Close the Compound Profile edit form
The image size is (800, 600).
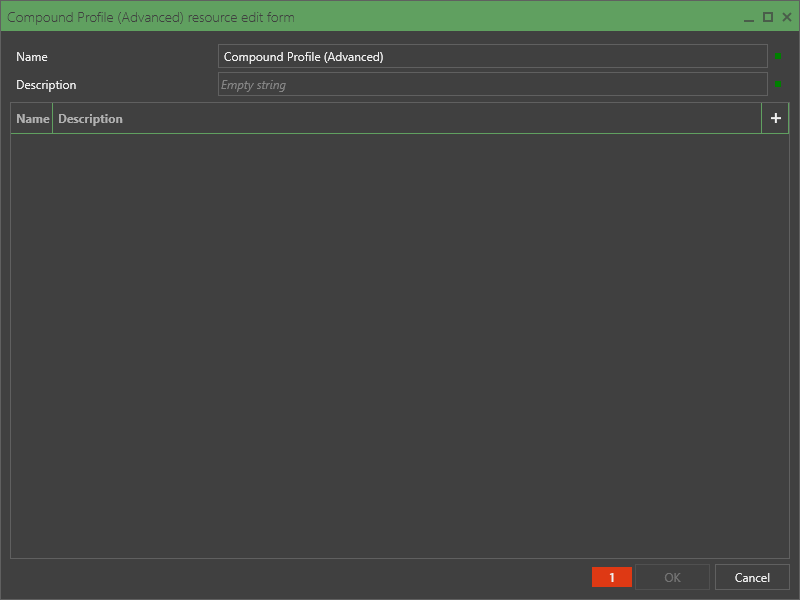pos(787,17)
